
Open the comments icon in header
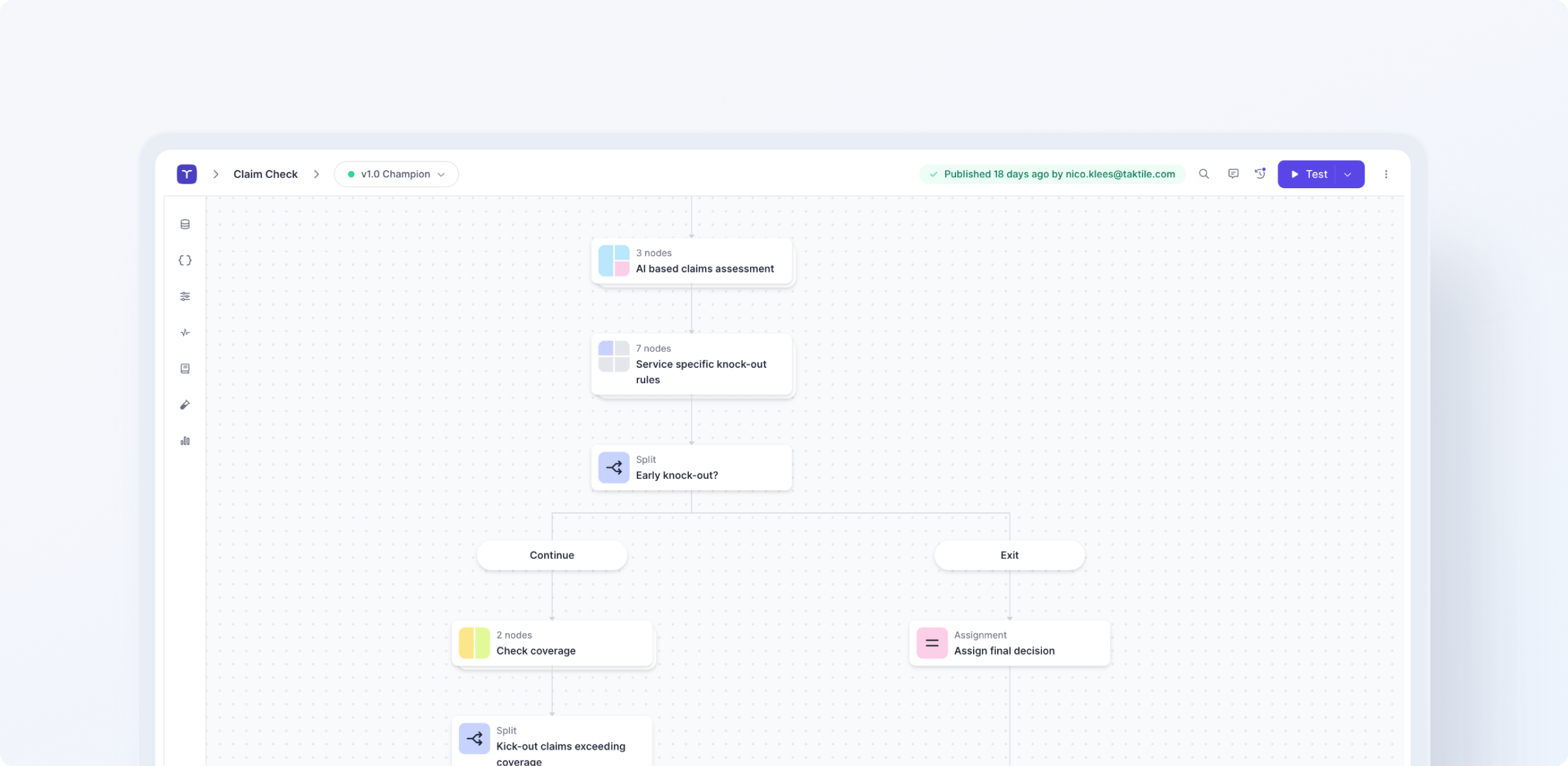coord(1233,174)
